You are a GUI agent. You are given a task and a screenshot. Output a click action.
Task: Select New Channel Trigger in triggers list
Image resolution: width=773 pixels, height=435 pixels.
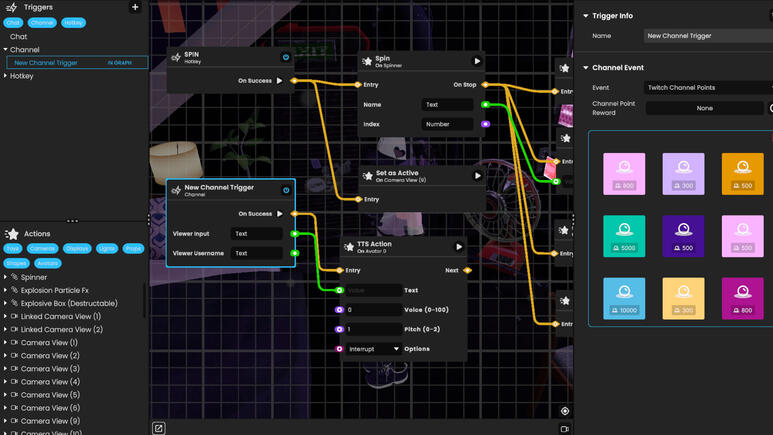[77, 63]
